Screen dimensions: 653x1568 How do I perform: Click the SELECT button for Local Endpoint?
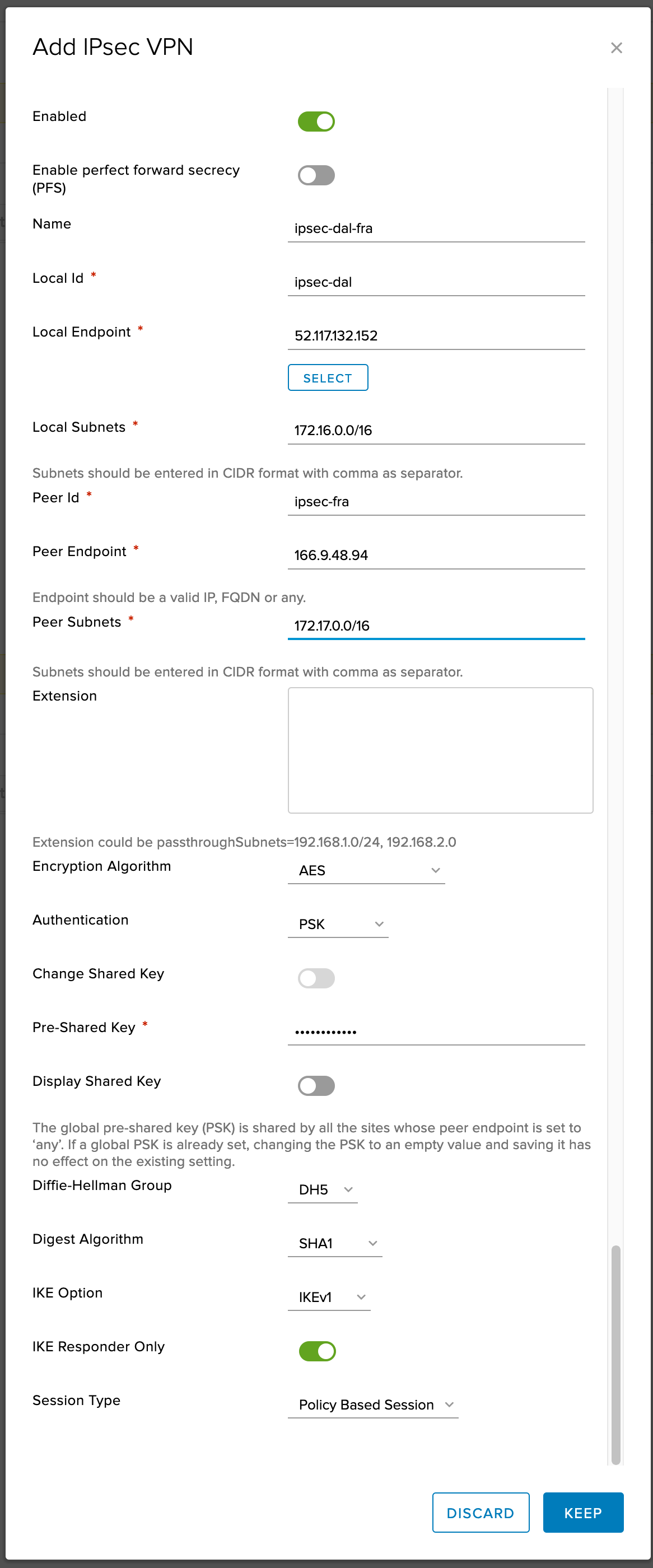pyautogui.click(x=328, y=377)
